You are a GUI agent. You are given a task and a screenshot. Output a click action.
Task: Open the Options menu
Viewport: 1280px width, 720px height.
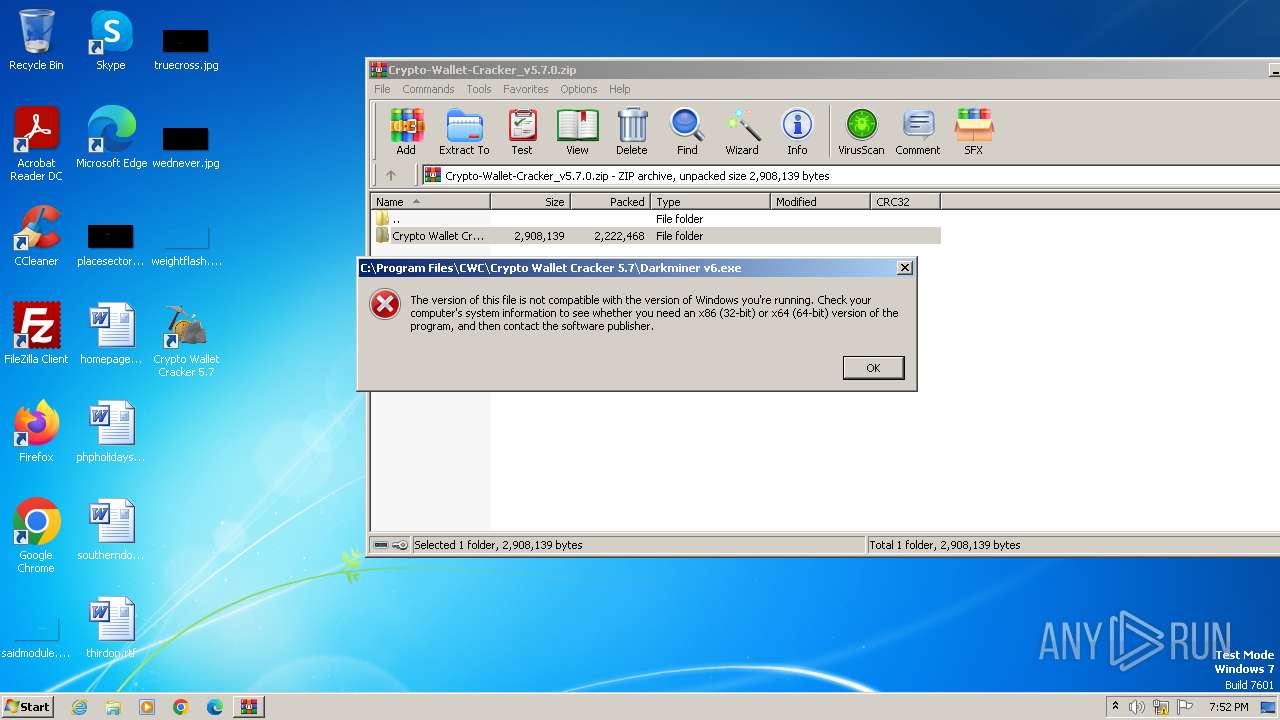579,89
